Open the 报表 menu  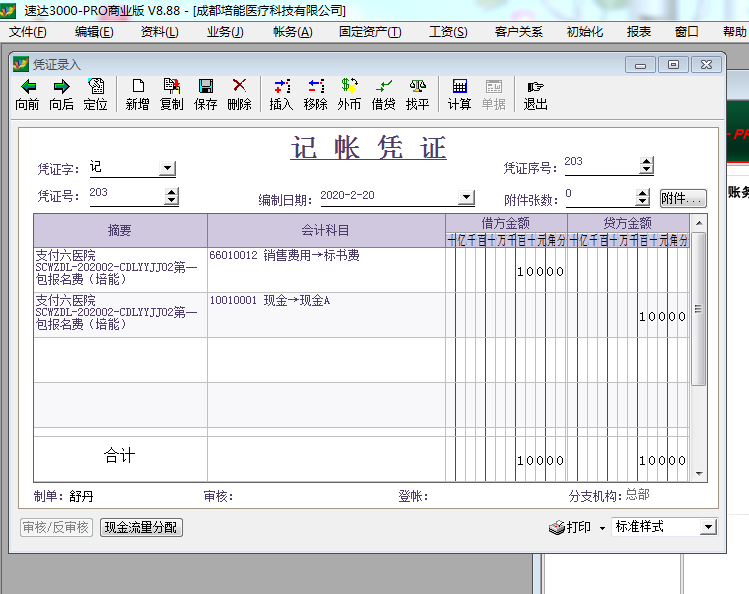click(x=639, y=32)
